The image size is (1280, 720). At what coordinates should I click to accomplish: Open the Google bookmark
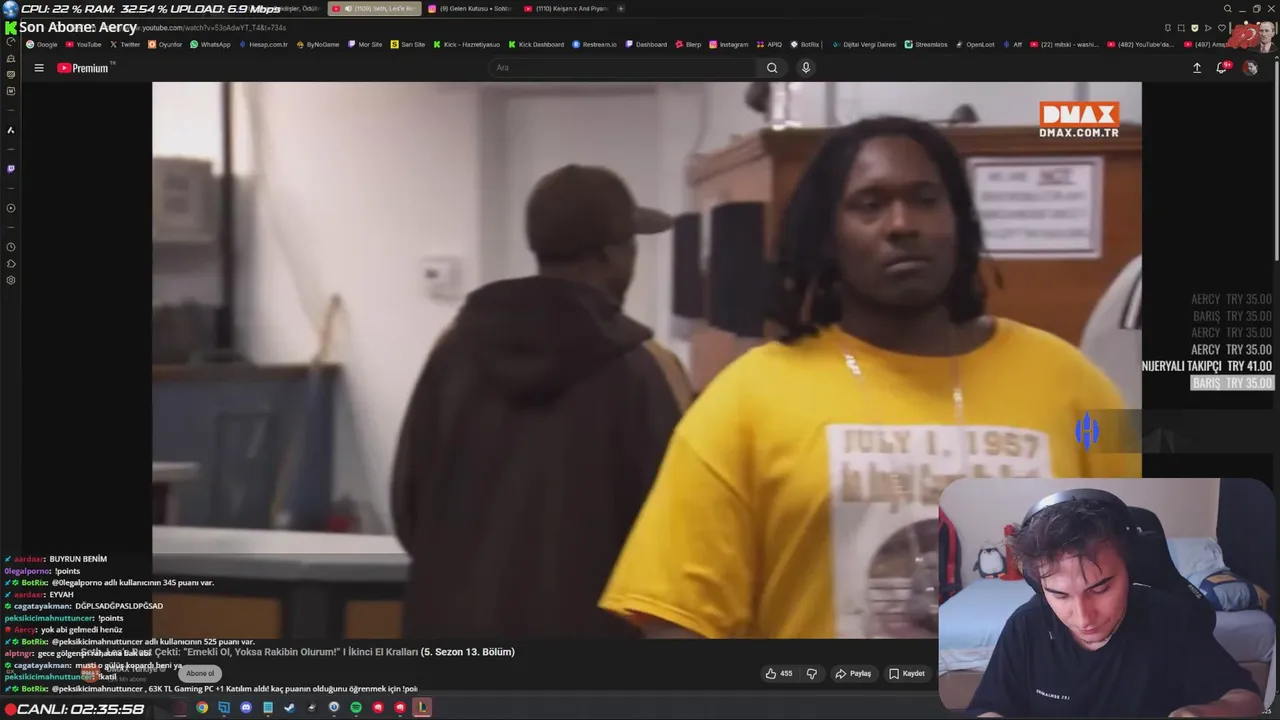(x=42, y=44)
